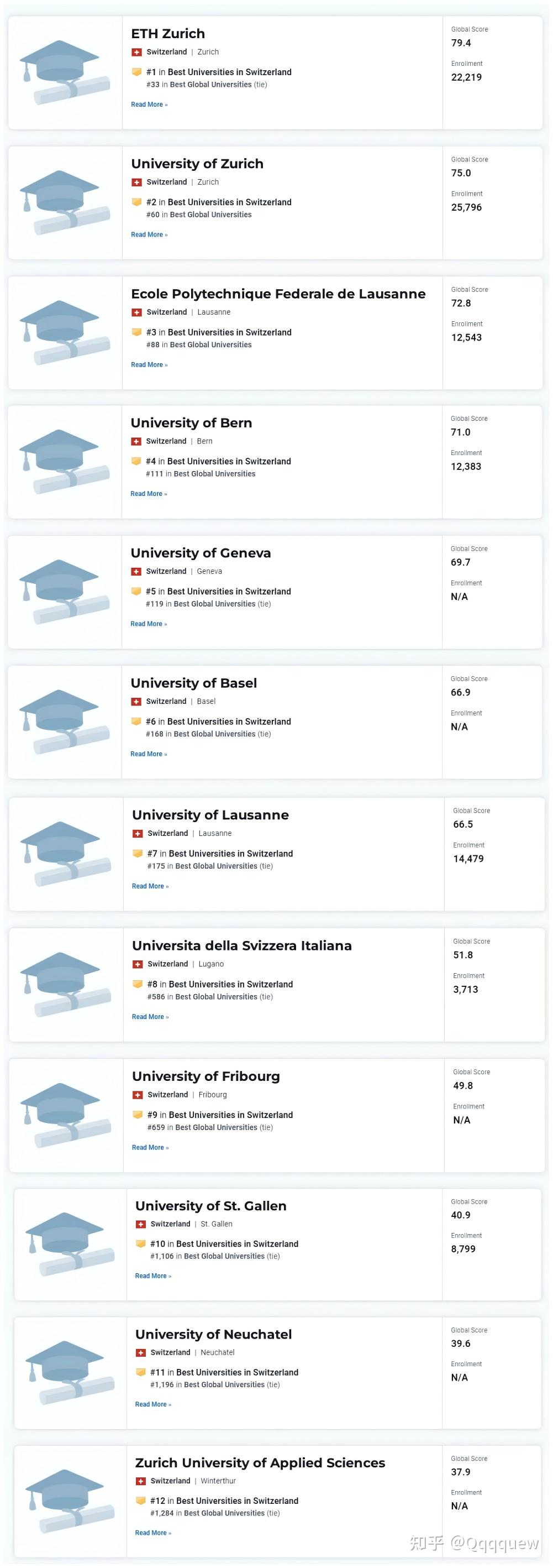Image resolution: width=553 pixels, height=1568 pixels.
Task: Click the badge icon for #10 St. Gallen ranking
Action: click(140, 1244)
